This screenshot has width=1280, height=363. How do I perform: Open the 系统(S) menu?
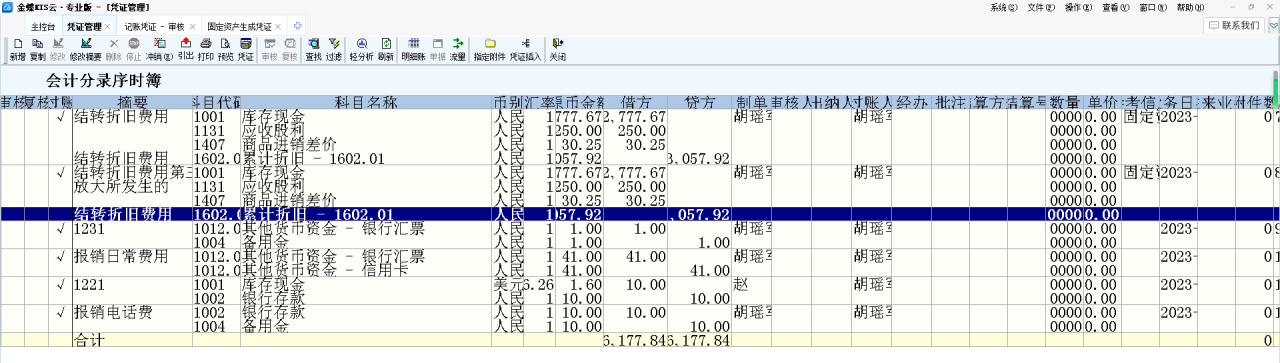tap(1003, 7)
